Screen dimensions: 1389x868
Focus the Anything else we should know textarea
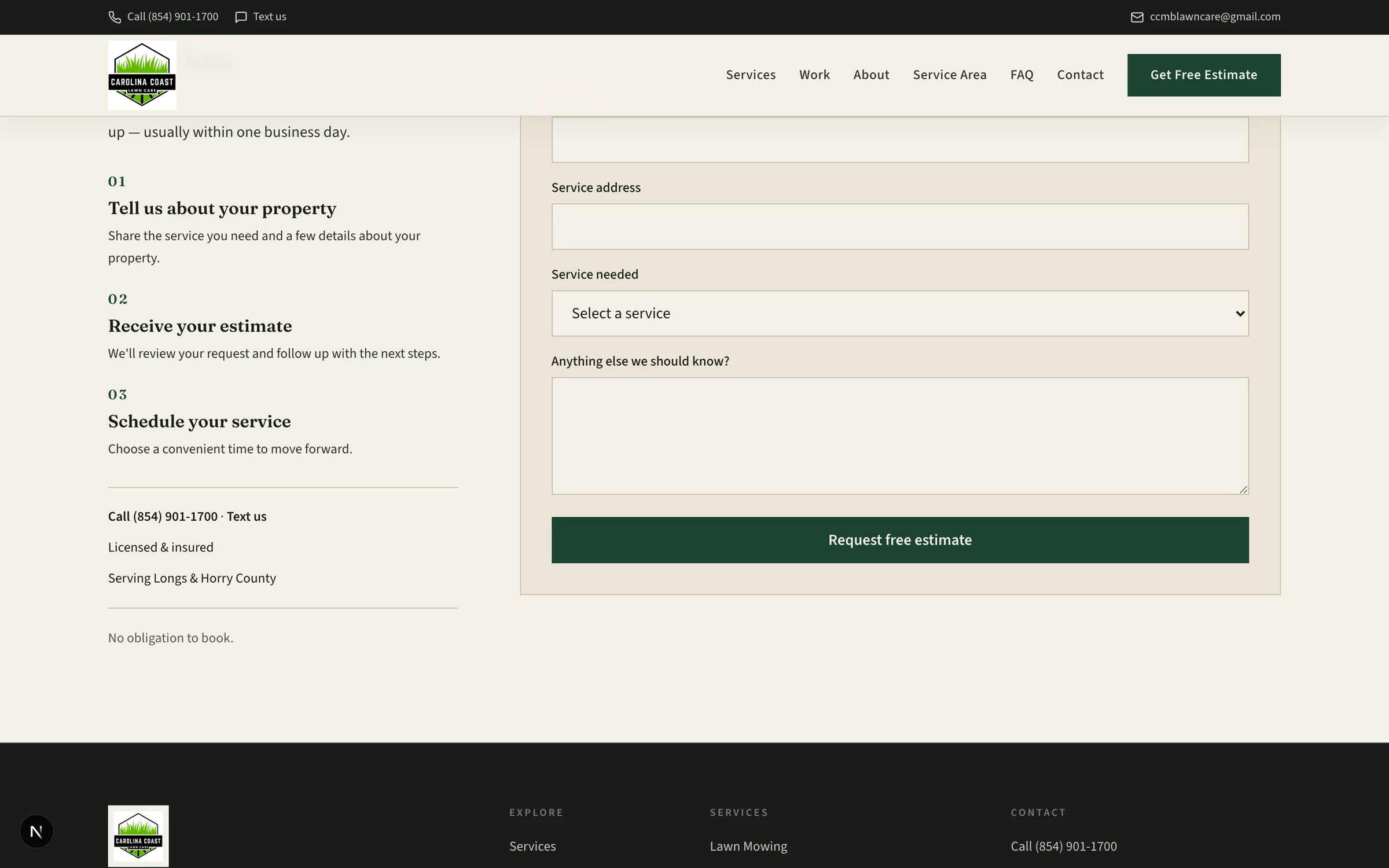click(x=900, y=436)
